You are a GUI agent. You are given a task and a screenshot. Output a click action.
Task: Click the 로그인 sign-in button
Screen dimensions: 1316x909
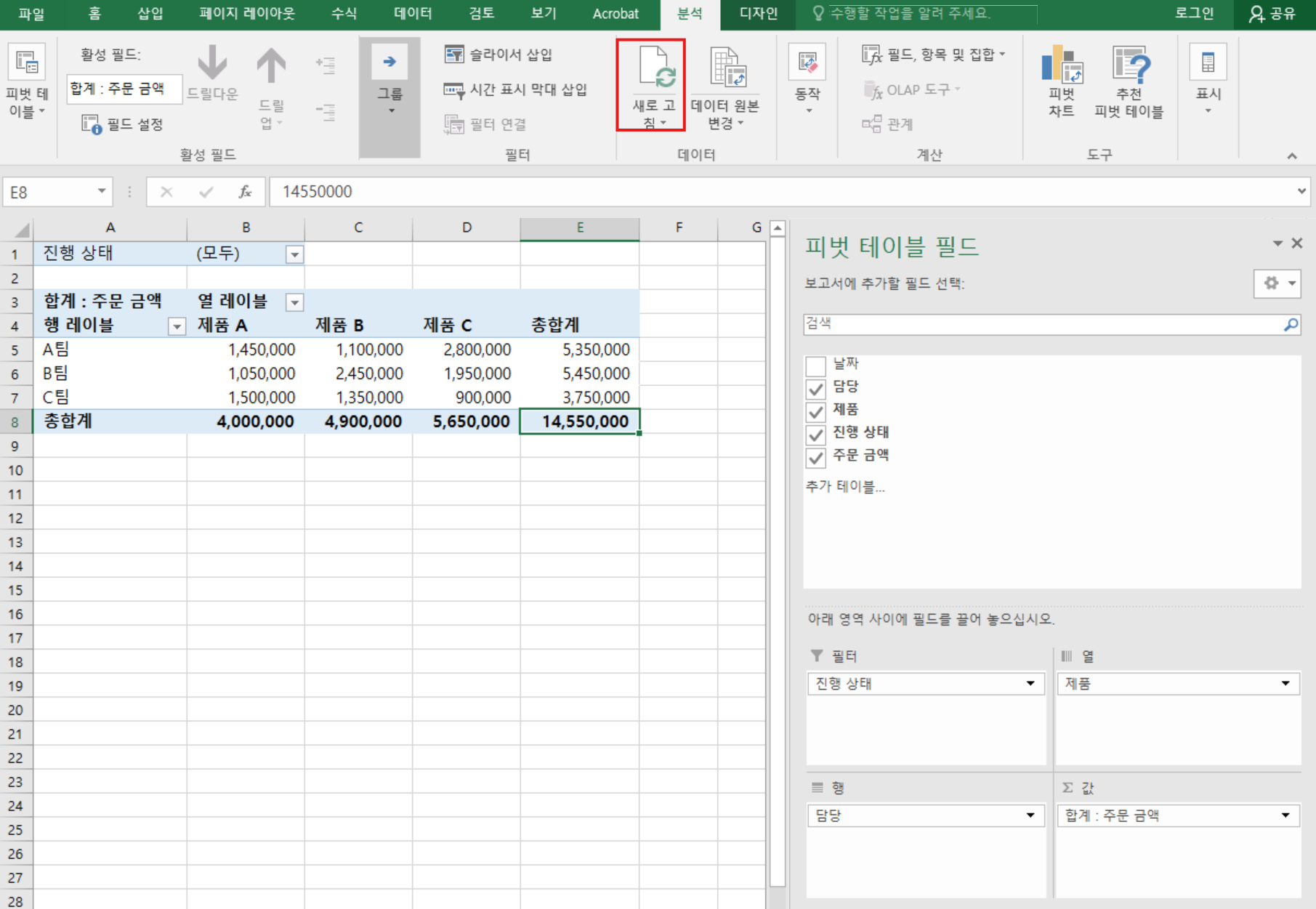[1194, 14]
